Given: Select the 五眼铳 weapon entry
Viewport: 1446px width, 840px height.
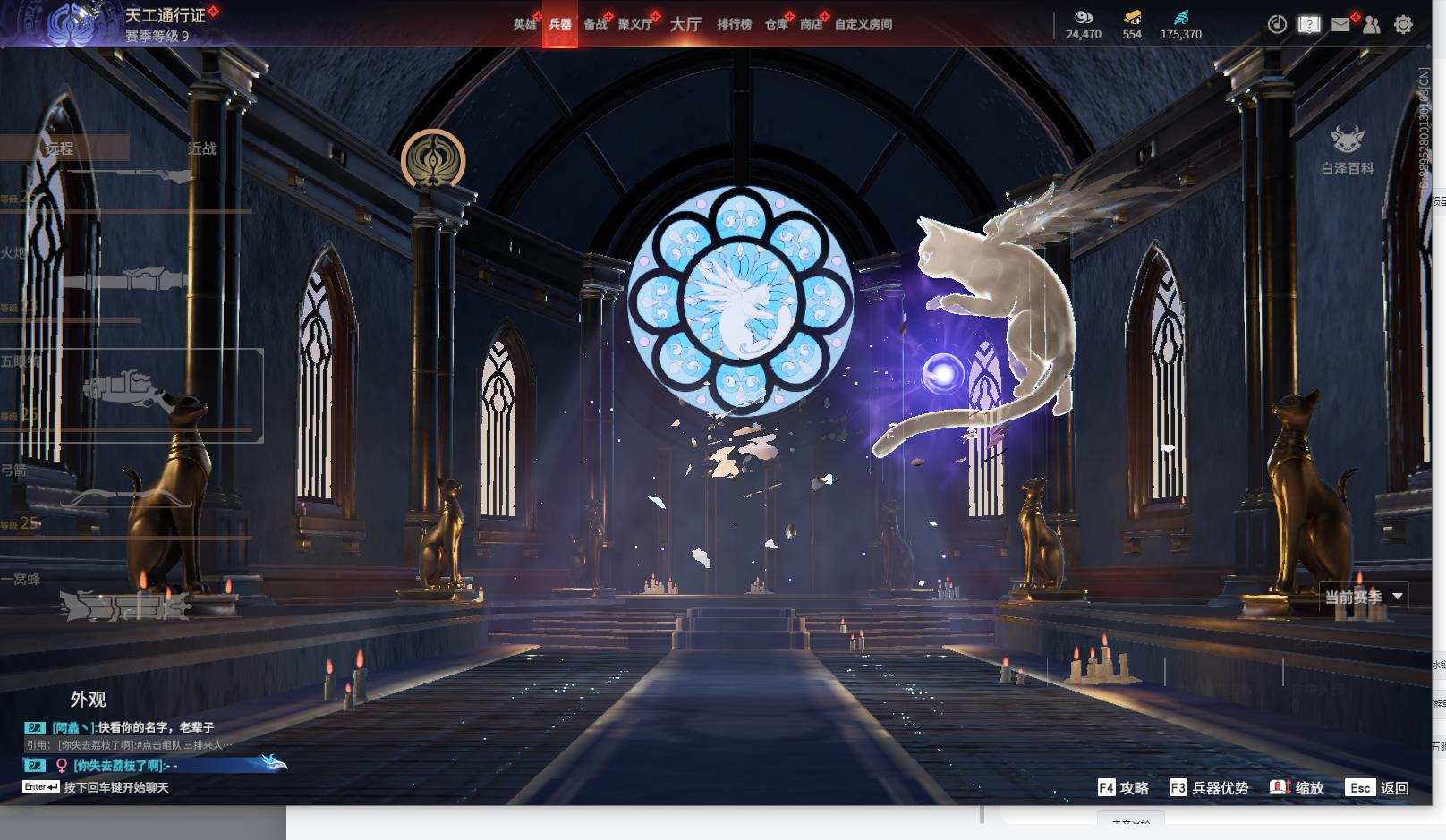Looking at the screenshot, I should click(x=131, y=395).
